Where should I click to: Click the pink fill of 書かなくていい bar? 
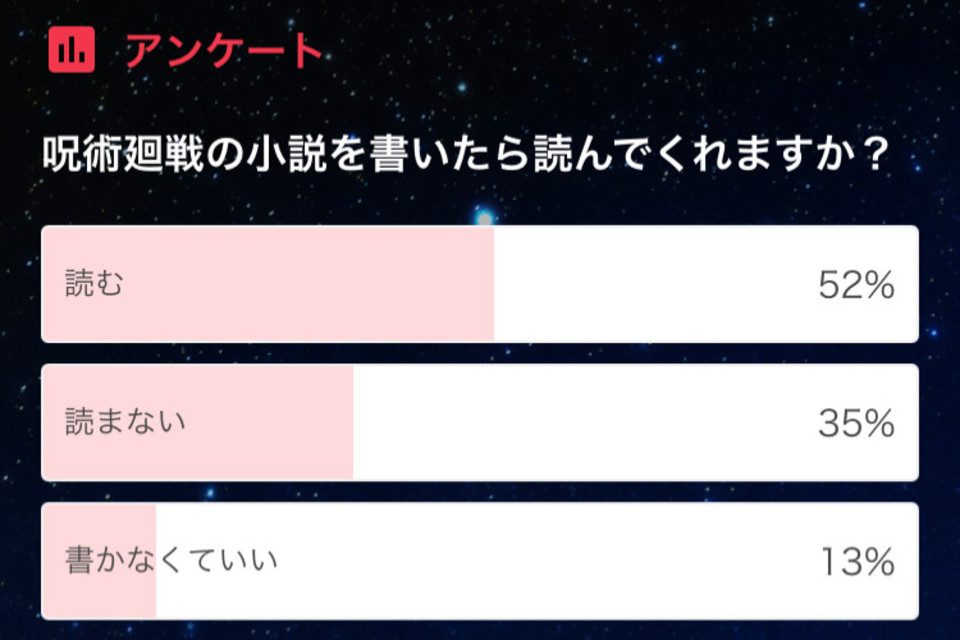pos(99,561)
